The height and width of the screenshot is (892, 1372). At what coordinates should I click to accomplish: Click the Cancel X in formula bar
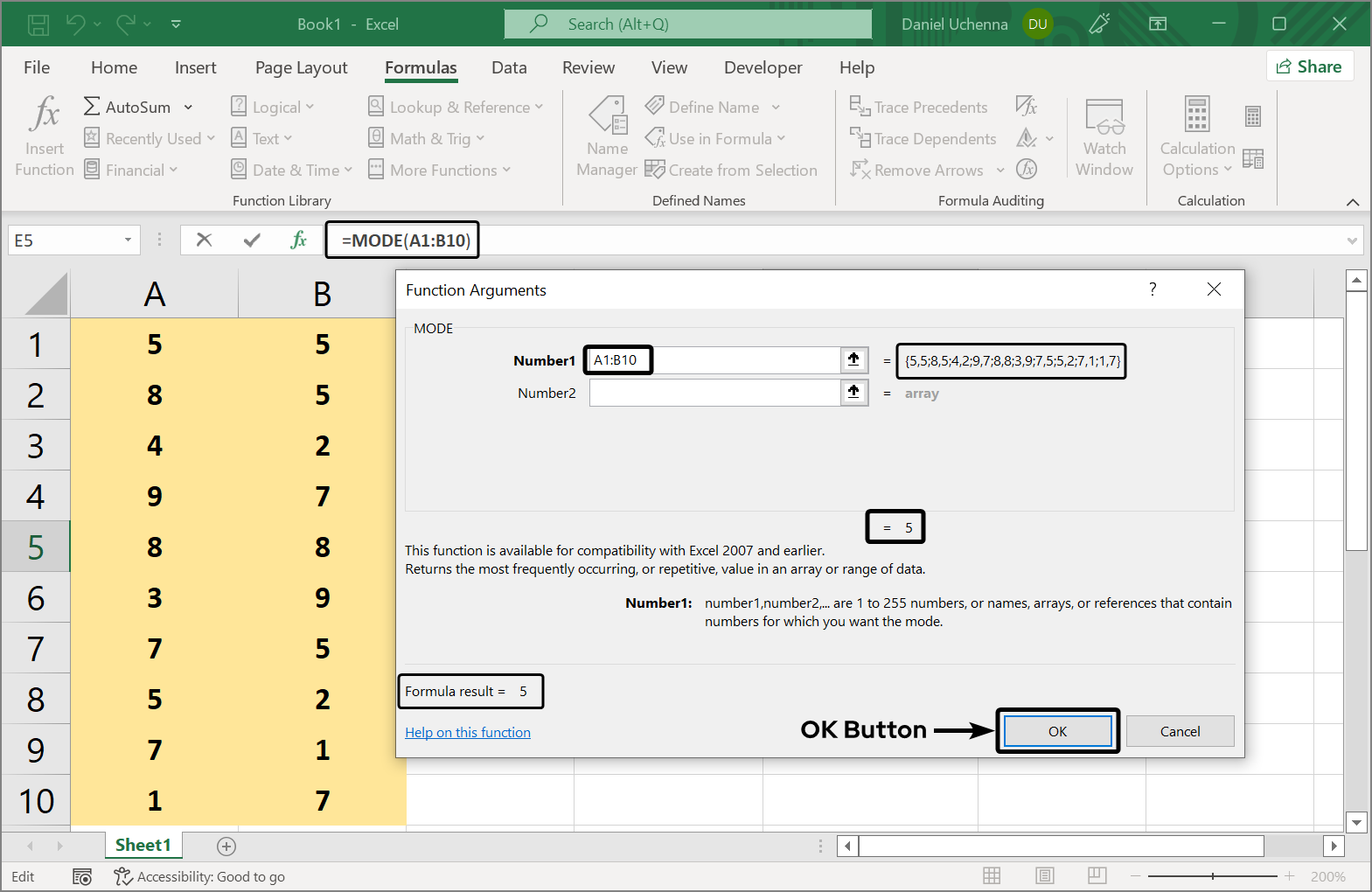[204, 240]
